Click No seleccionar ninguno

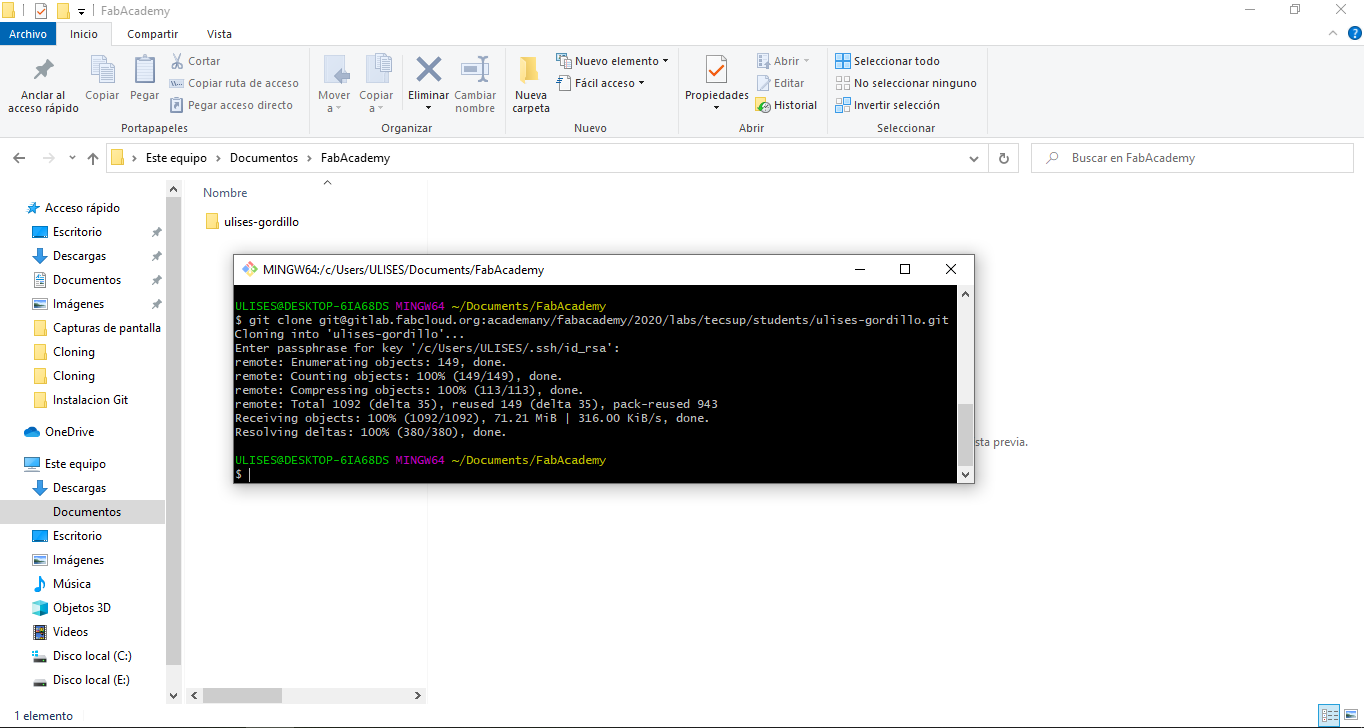pos(906,83)
